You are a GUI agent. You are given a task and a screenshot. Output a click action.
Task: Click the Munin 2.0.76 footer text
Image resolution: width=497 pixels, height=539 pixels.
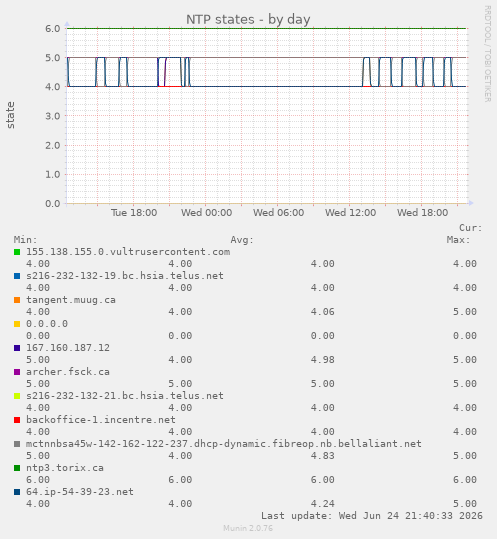pos(248,528)
